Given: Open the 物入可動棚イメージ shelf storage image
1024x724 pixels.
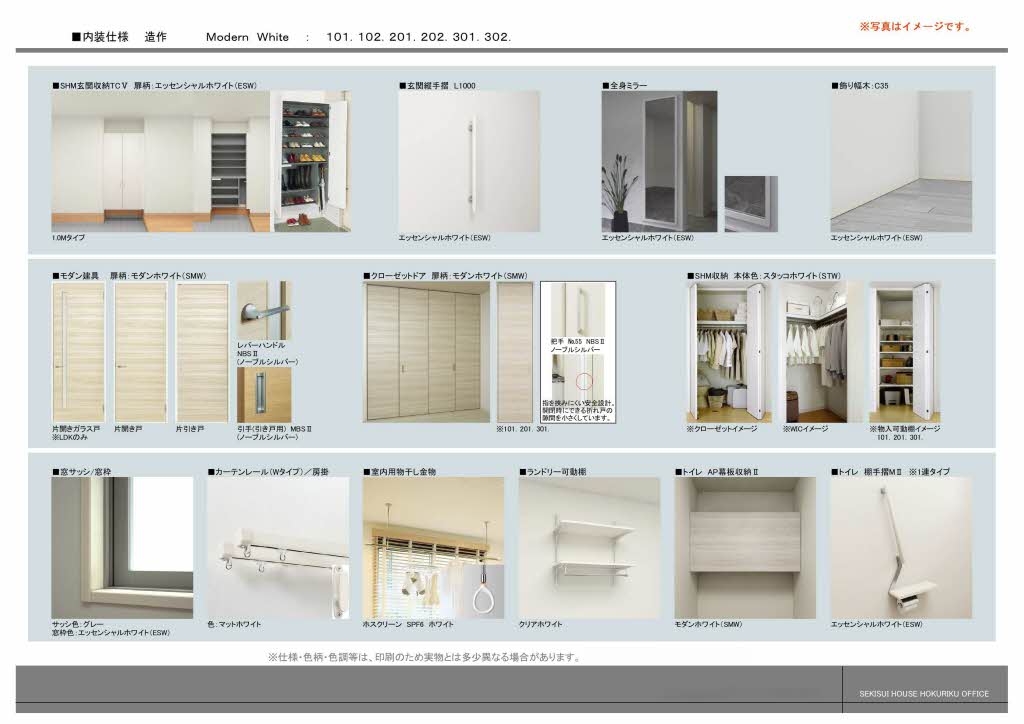Looking at the screenshot, I should point(904,350).
